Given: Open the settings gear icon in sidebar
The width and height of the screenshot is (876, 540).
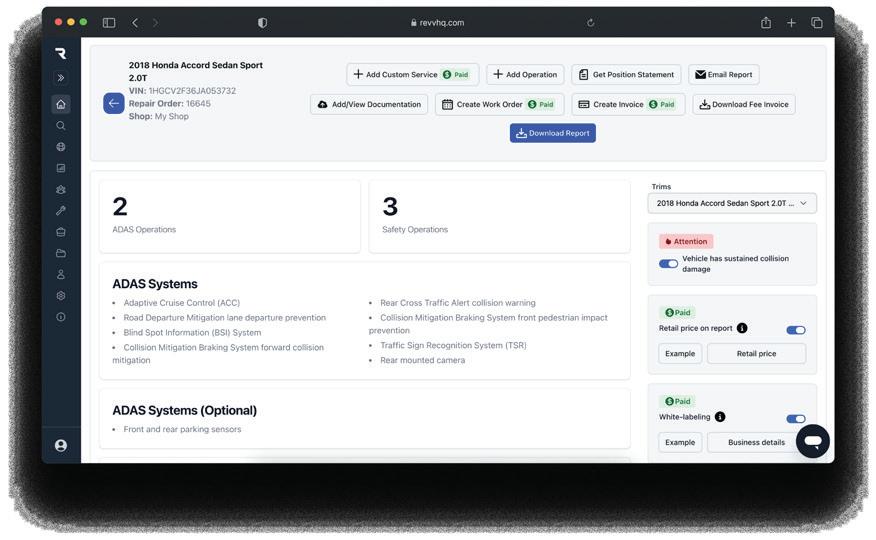Looking at the screenshot, I should coord(61,295).
